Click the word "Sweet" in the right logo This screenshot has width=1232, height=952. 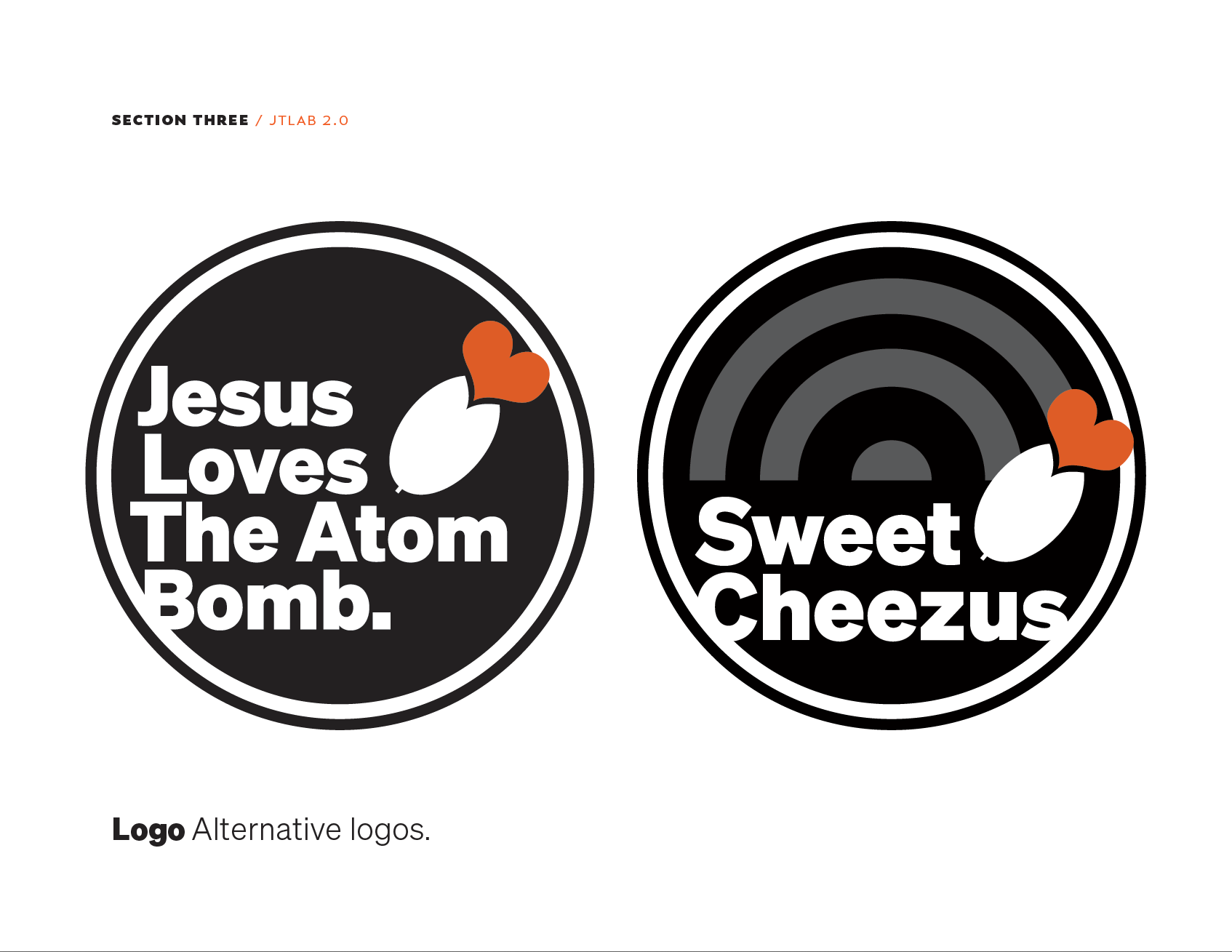point(828,532)
